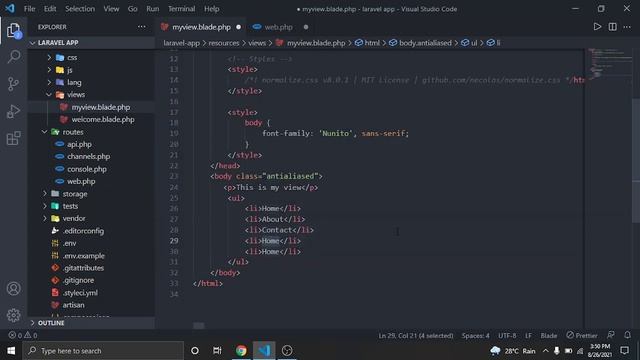Open Accounts menu in activity bar
Screen dimensions: 640x360
pos(13,289)
